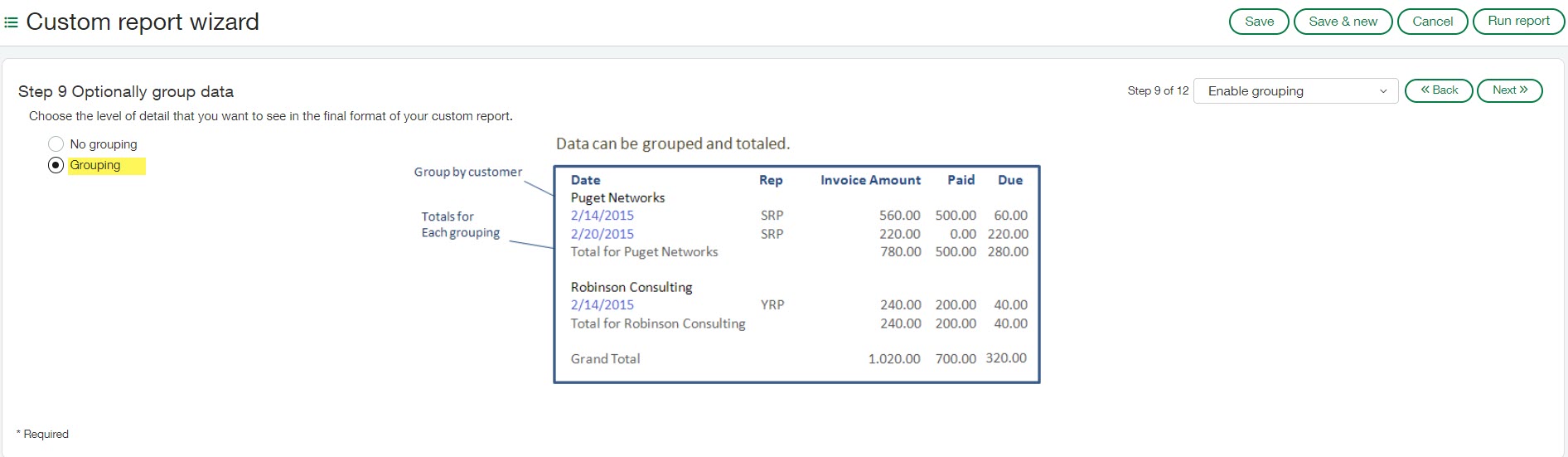Click the Invoice Amount column header in example
Screen dimensions: 1568x457
[x=870, y=180]
